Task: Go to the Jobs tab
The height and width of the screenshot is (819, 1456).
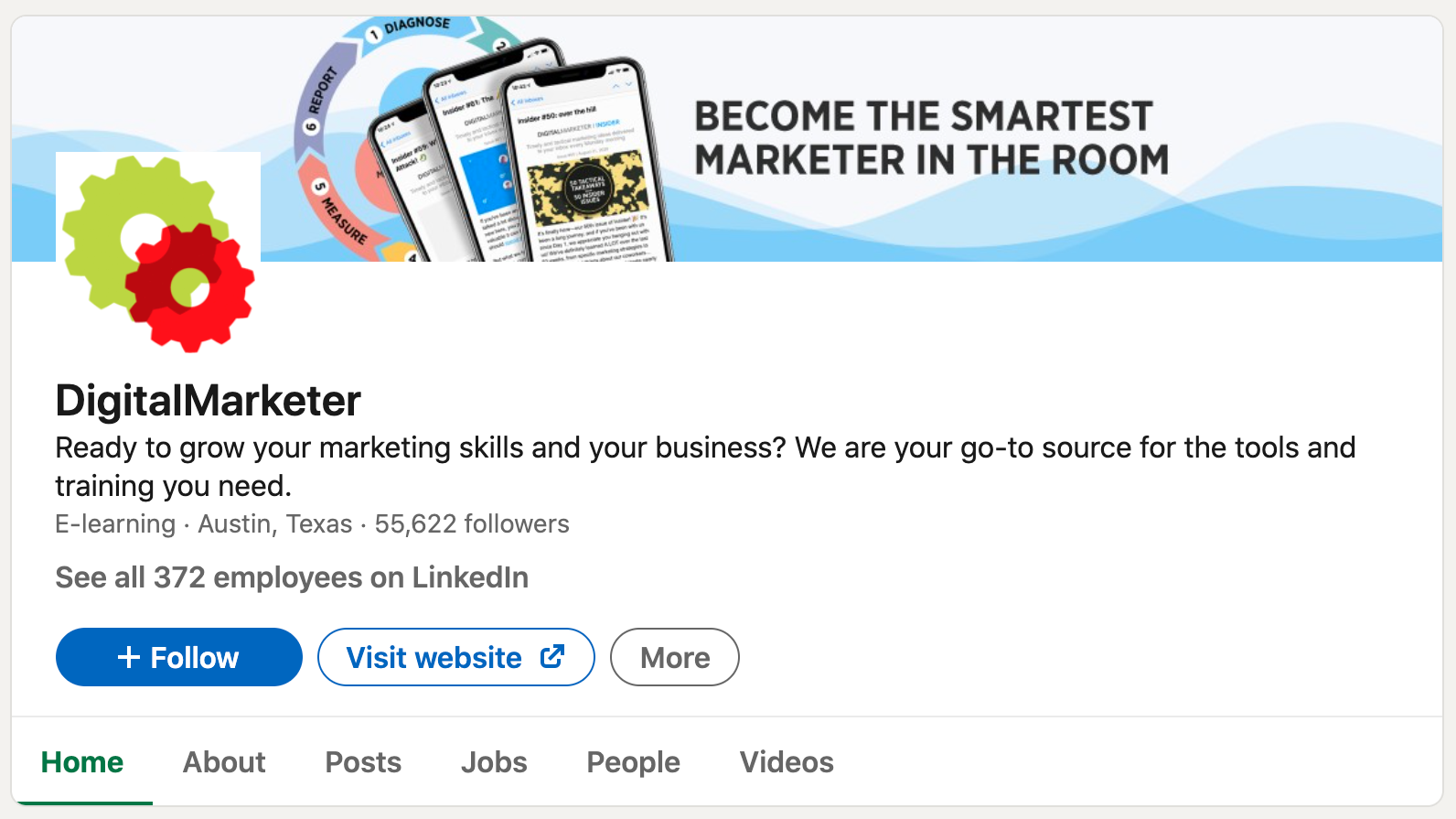Action: point(494,762)
